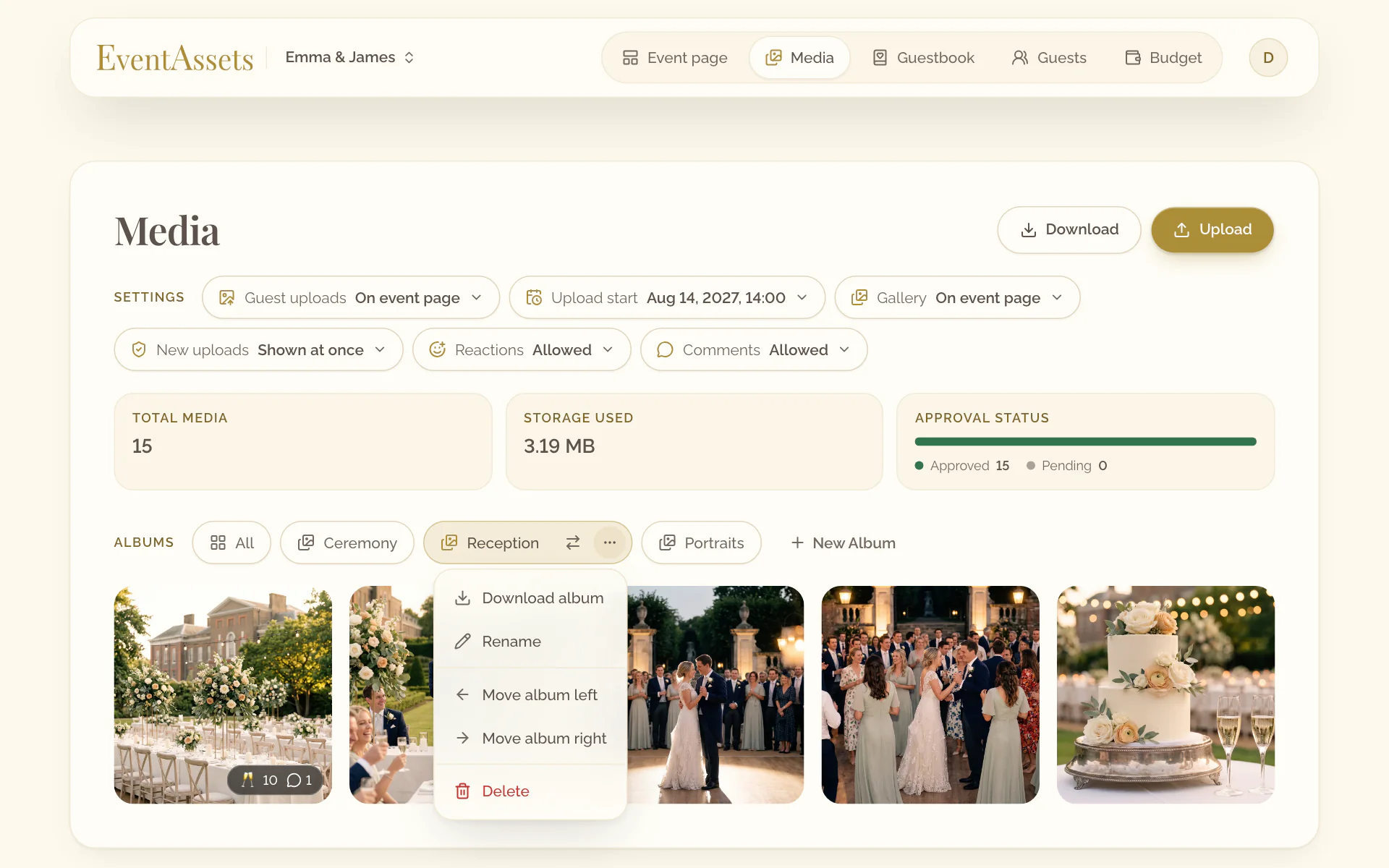Image resolution: width=1389 pixels, height=868 pixels.
Task: Click the three-dot menu on Reception album
Action: pos(610,542)
